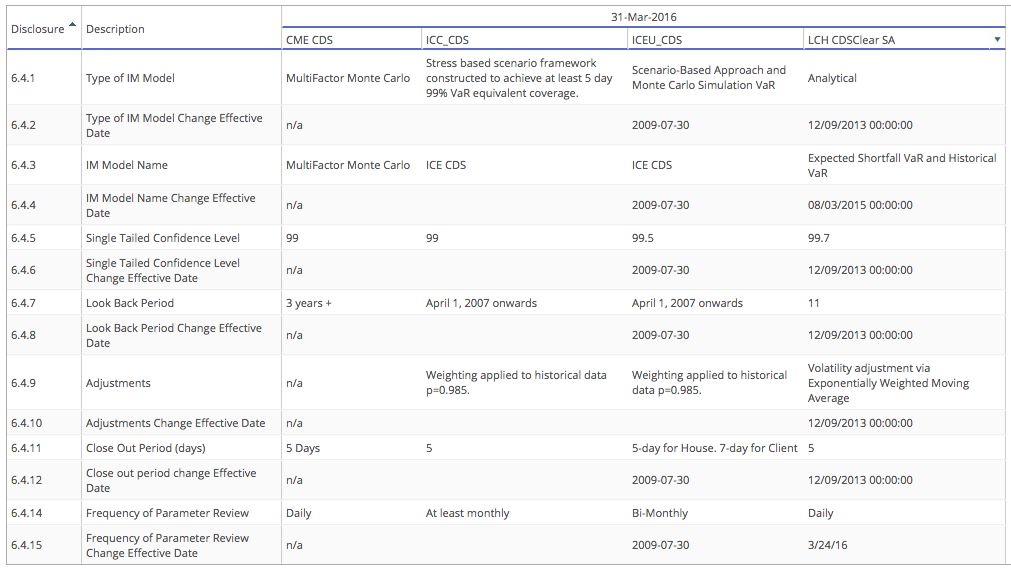Screen dimensions: 1011x569
Task: Select disclosure number 6.4.8
Action: (x=23, y=335)
